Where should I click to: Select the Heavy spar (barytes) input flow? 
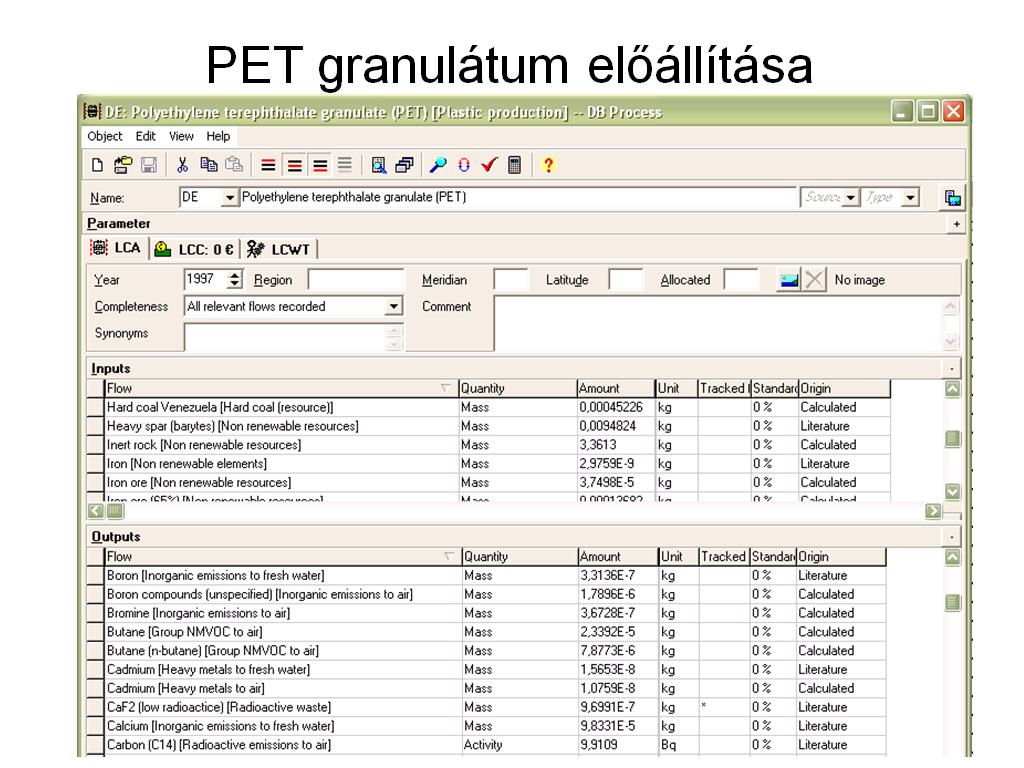pyautogui.click(x=488, y=426)
